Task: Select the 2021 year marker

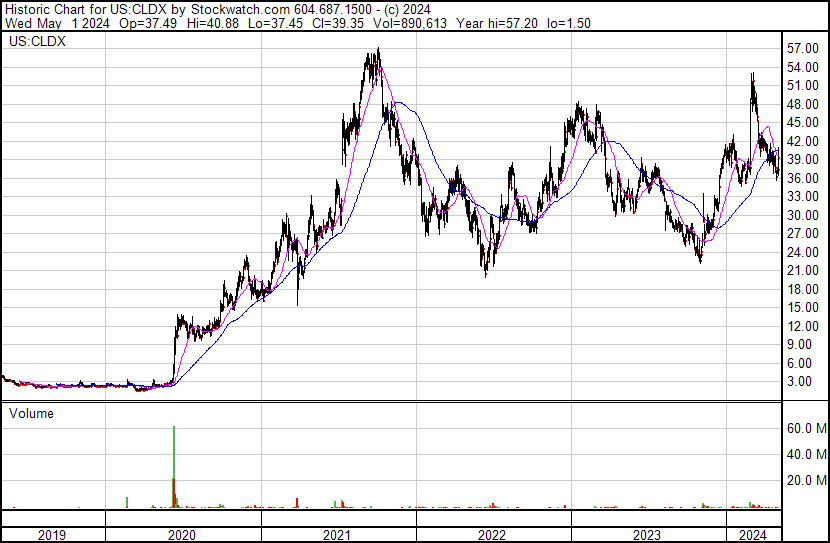Action: (x=338, y=534)
